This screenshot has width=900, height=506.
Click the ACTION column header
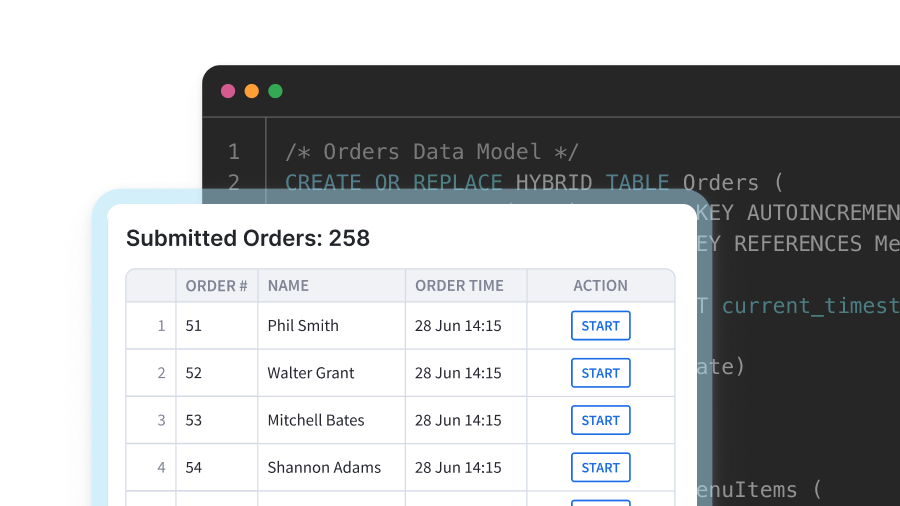pyautogui.click(x=600, y=286)
